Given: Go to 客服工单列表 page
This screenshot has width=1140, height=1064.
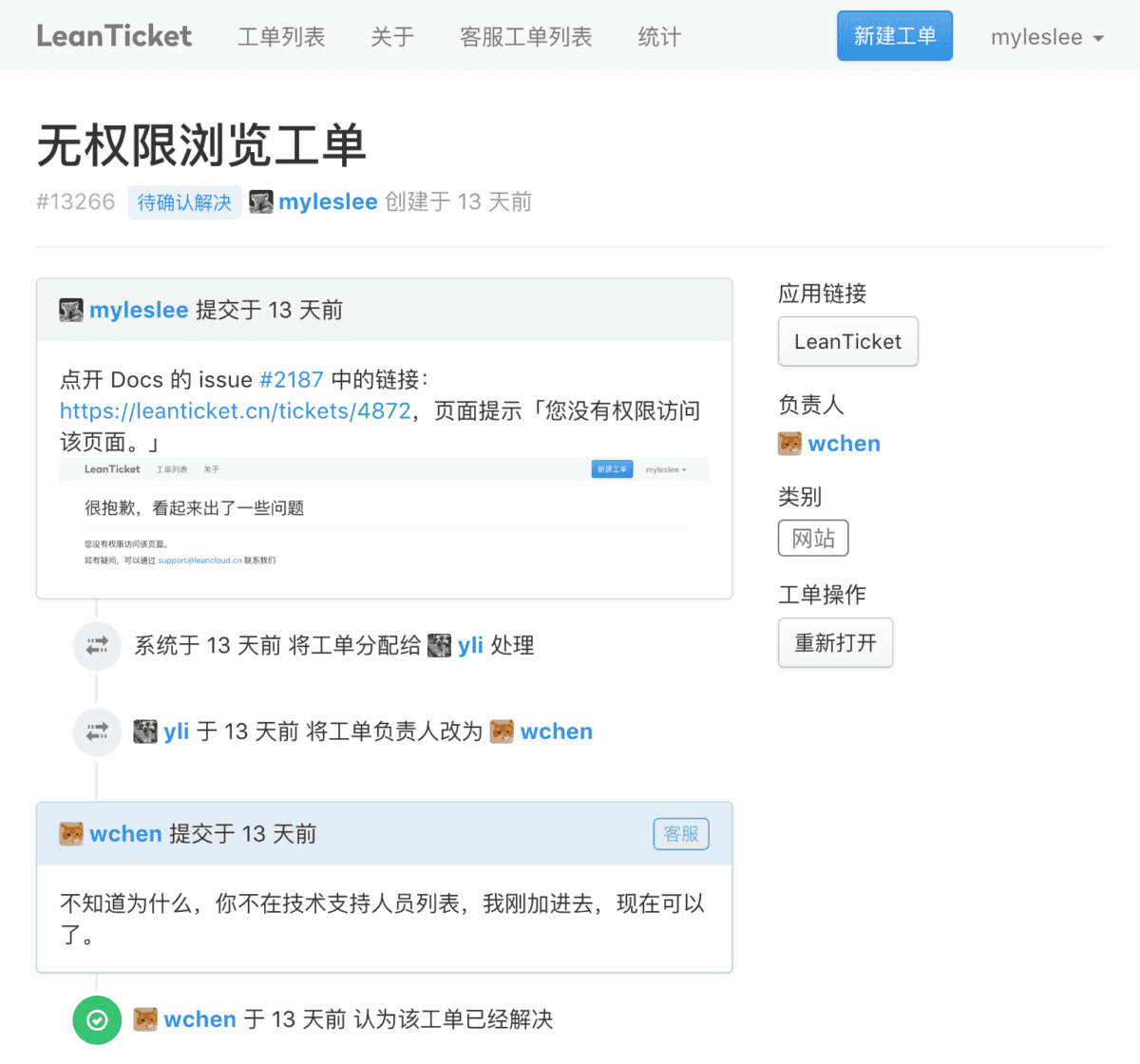Looking at the screenshot, I should [x=526, y=37].
